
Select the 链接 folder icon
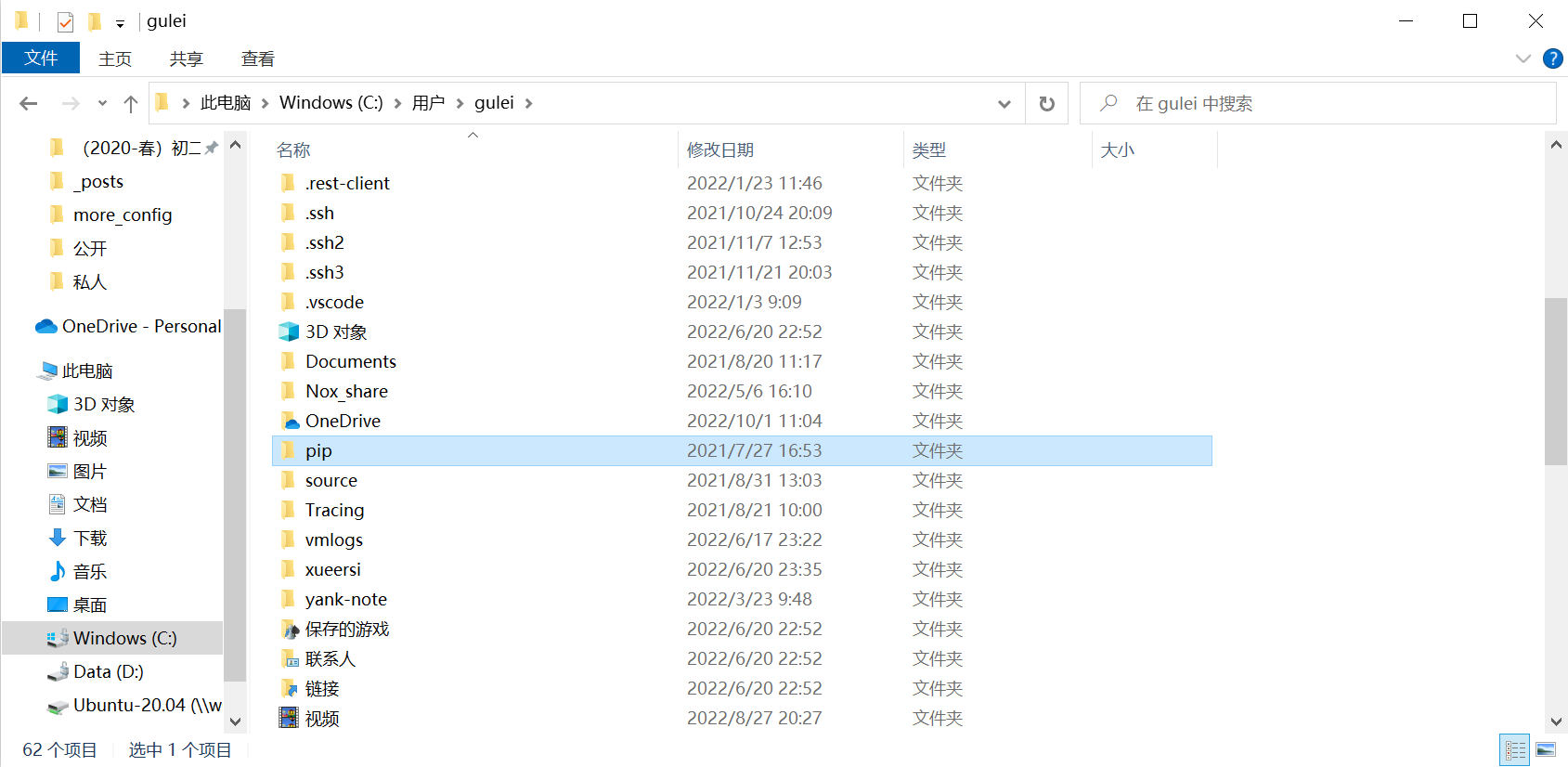(289, 688)
